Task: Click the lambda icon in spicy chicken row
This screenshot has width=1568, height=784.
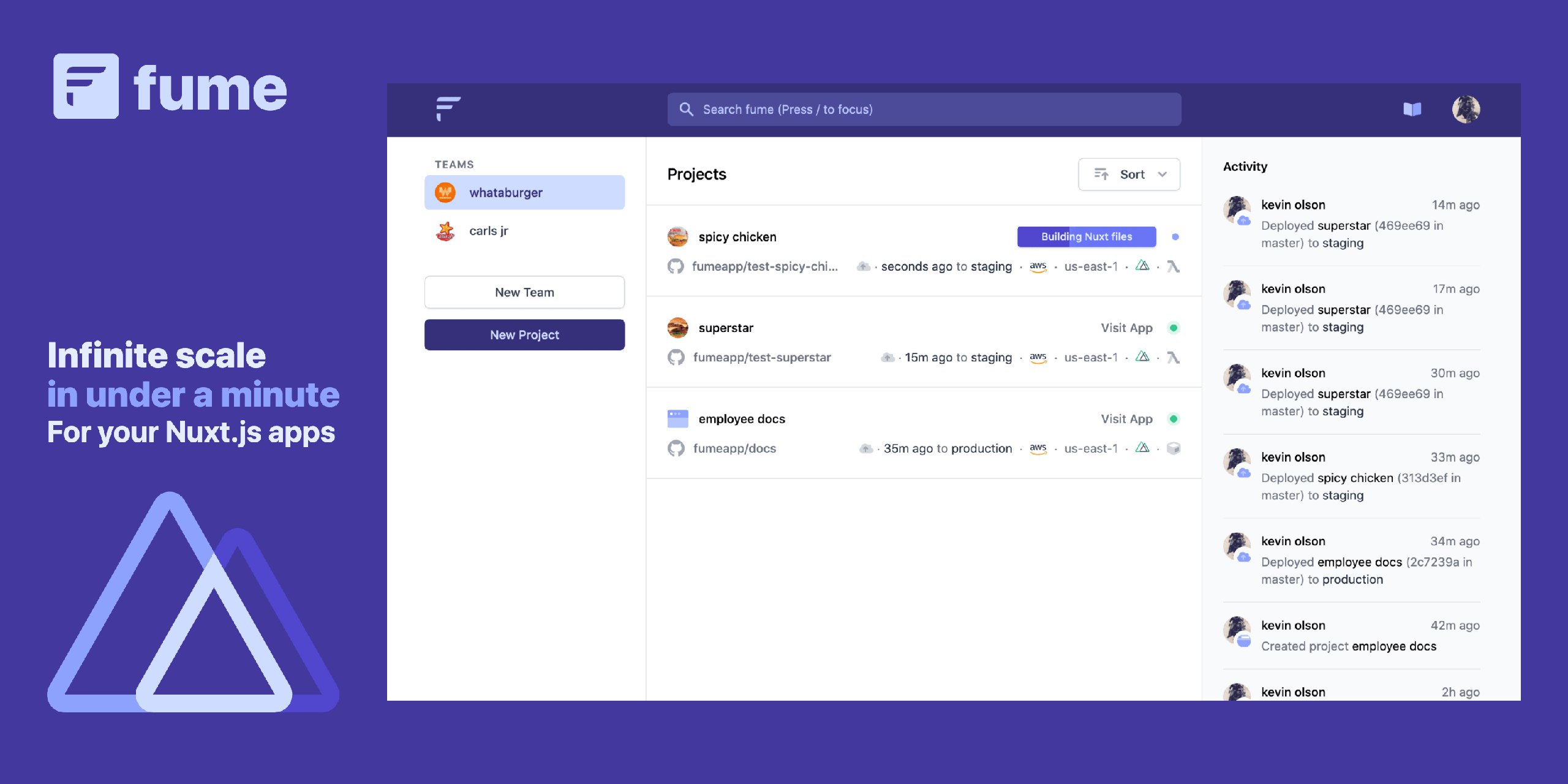Action: click(x=1173, y=266)
